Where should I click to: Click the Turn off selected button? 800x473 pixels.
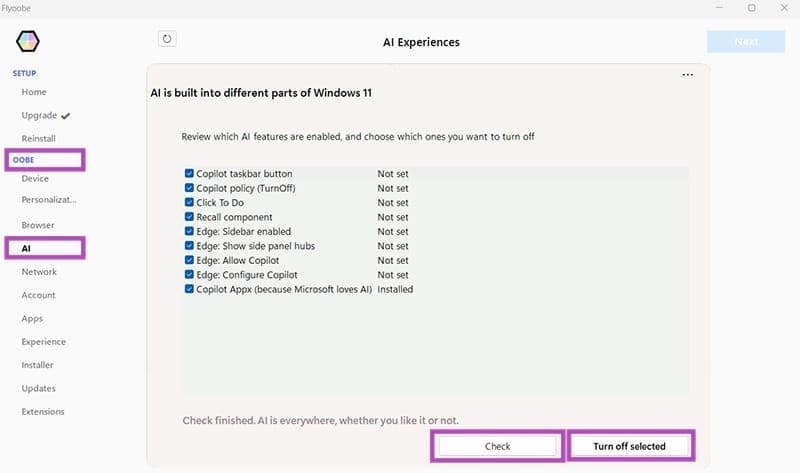(x=629, y=446)
